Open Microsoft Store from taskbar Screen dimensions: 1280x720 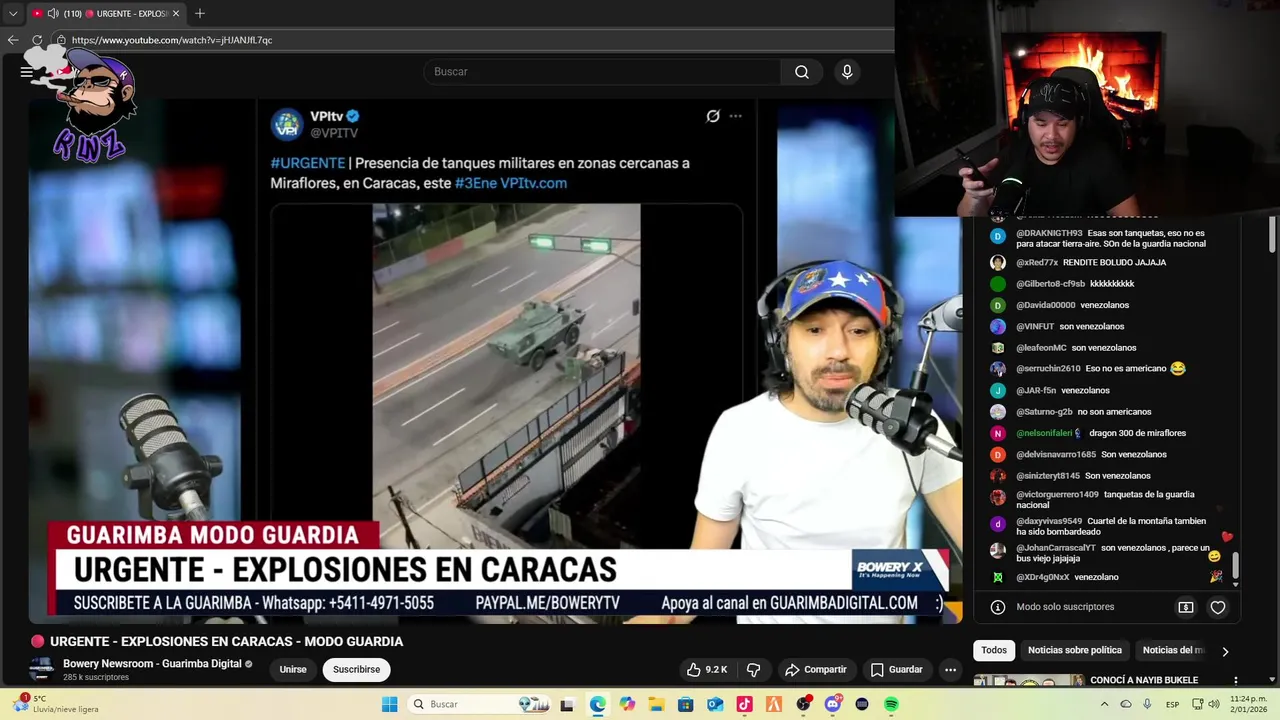[x=685, y=704]
